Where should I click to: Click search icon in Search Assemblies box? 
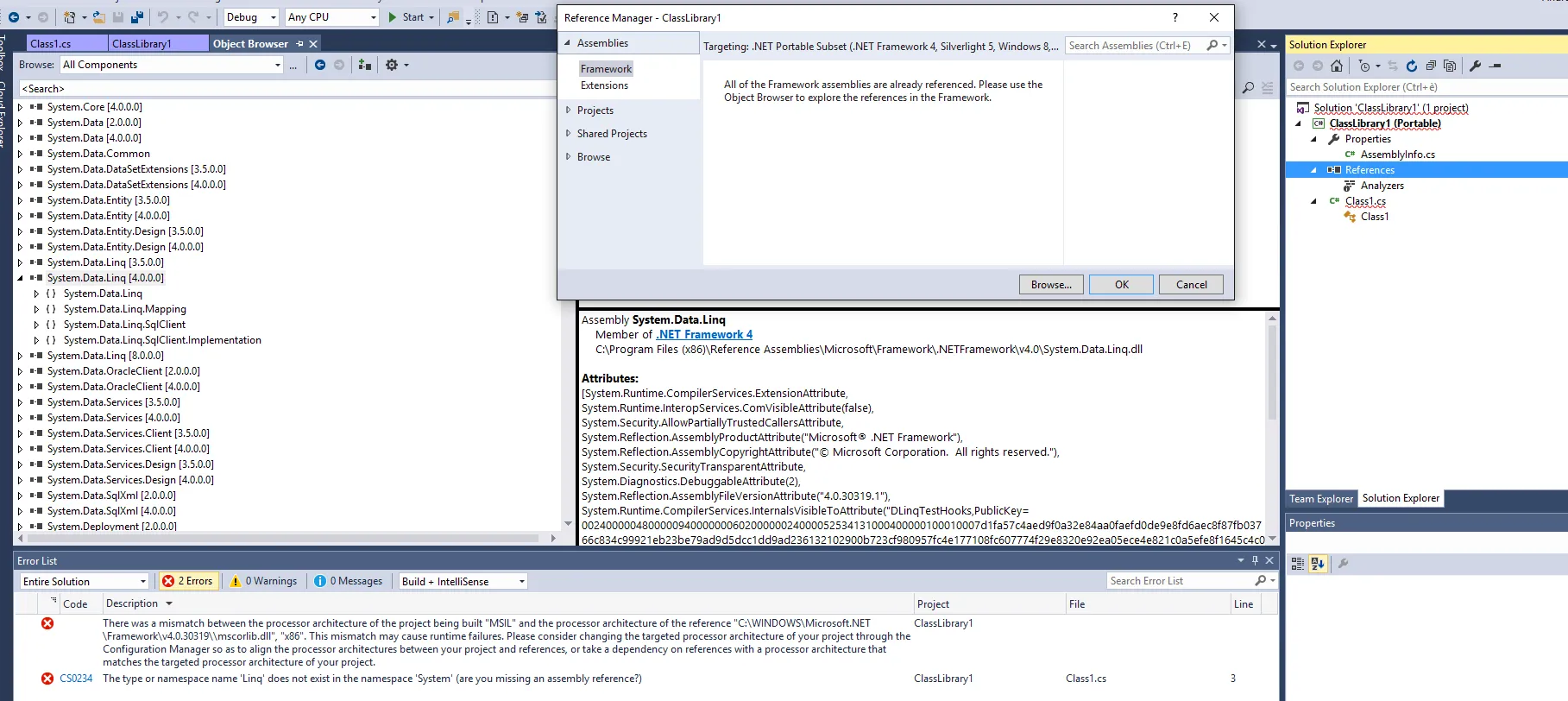[x=1212, y=46]
